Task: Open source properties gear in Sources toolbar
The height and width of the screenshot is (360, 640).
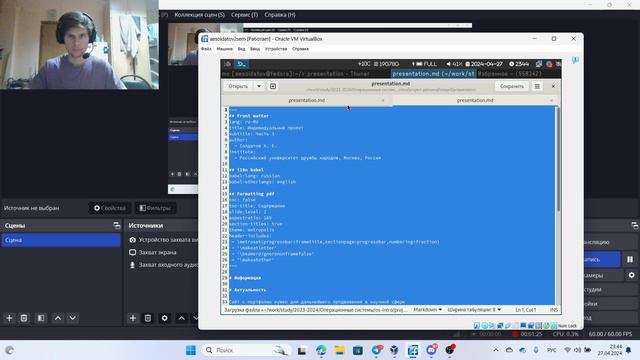Action: click(164, 318)
